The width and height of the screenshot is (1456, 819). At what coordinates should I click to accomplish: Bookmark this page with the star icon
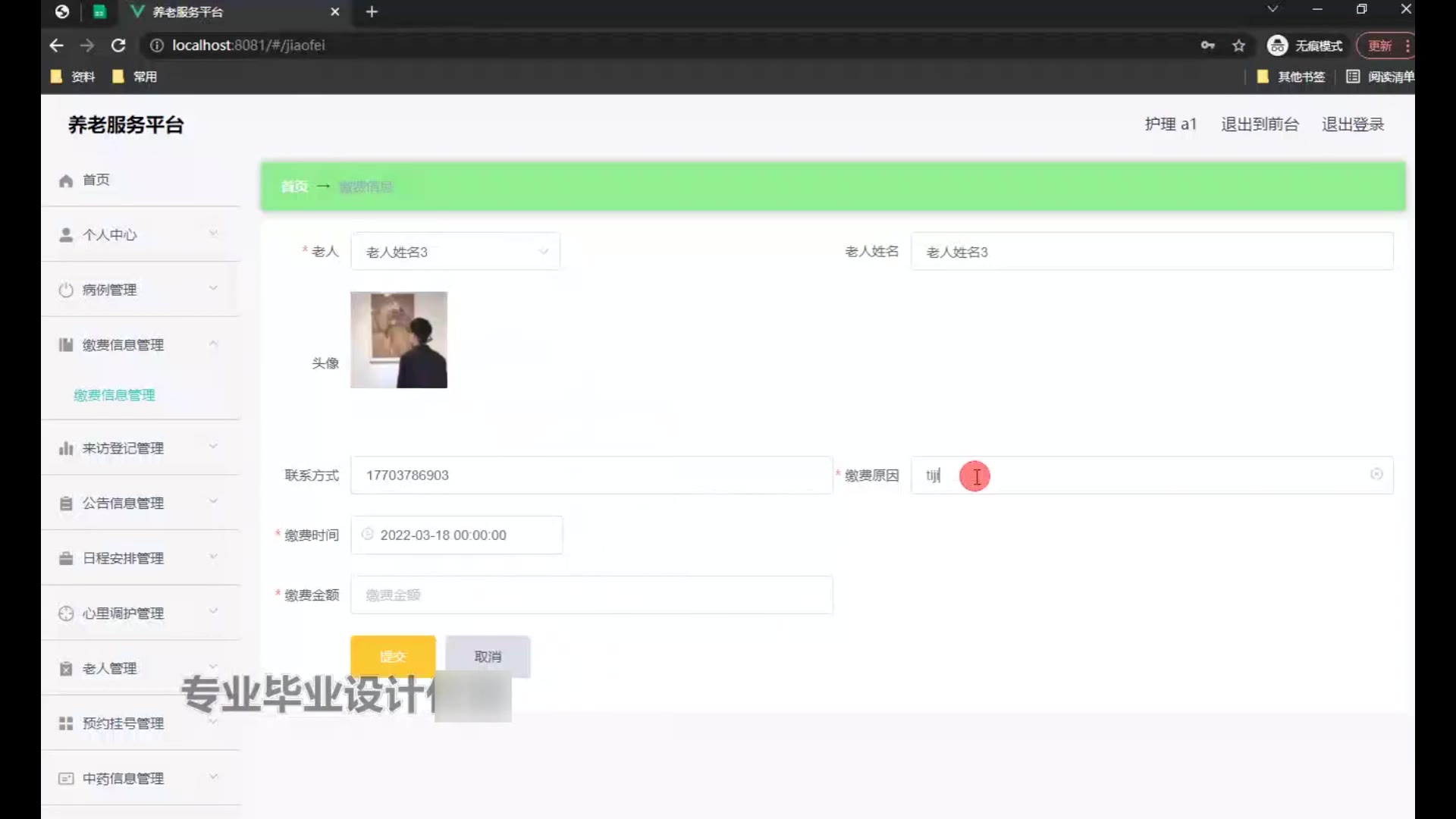(x=1238, y=45)
